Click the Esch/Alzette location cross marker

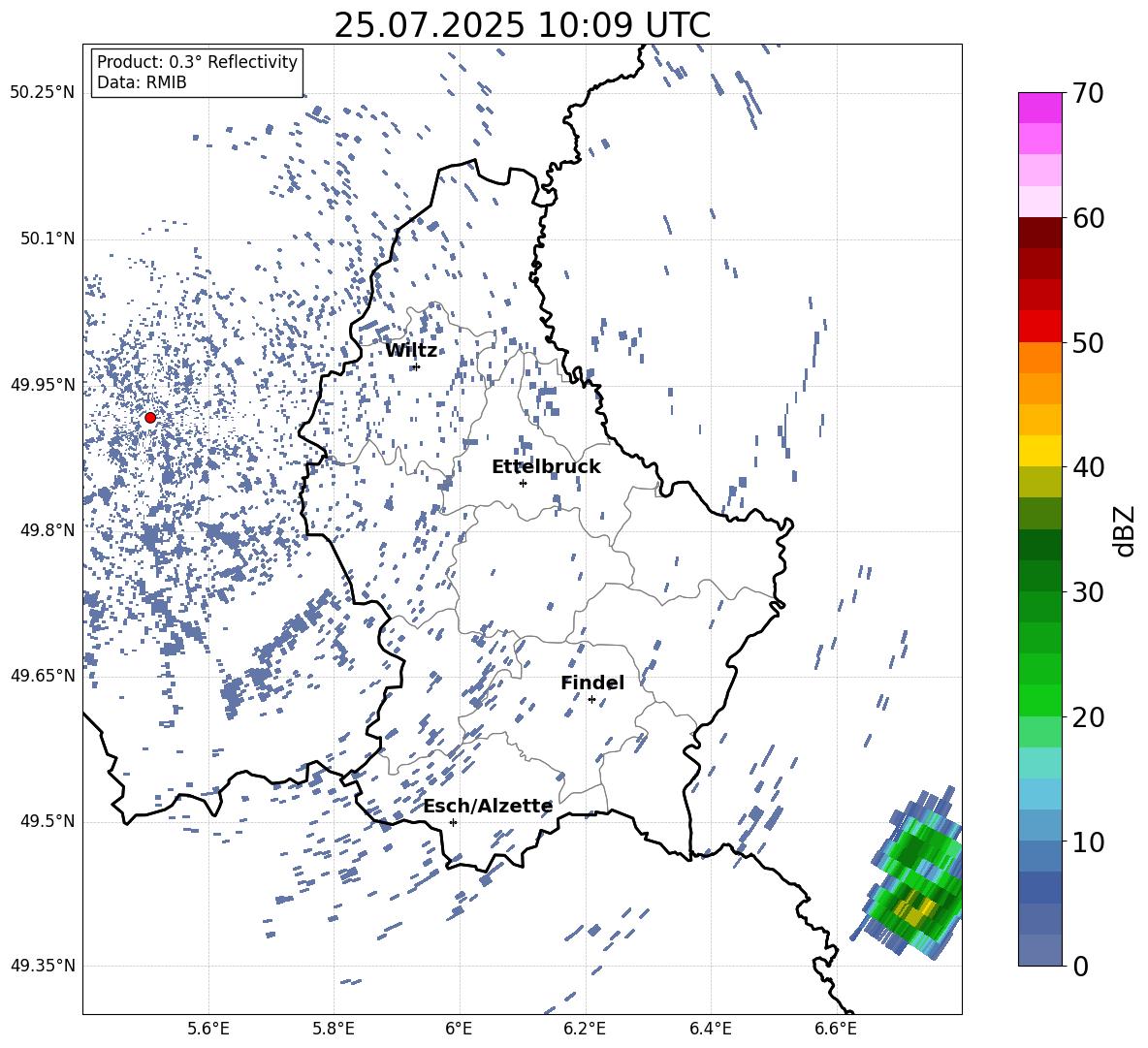[x=453, y=822]
